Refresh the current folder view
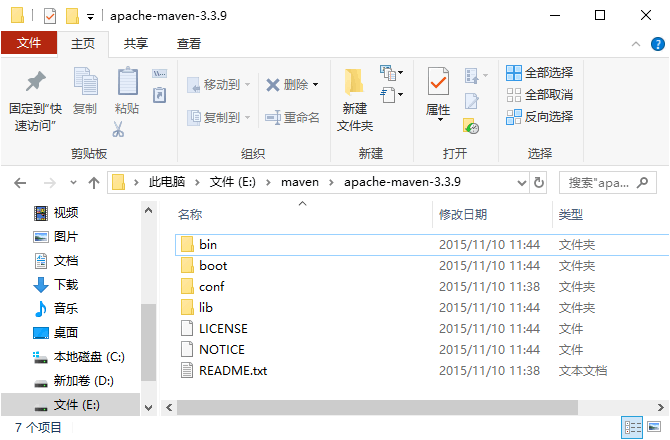The image size is (670, 440). pyautogui.click(x=540, y=182)
